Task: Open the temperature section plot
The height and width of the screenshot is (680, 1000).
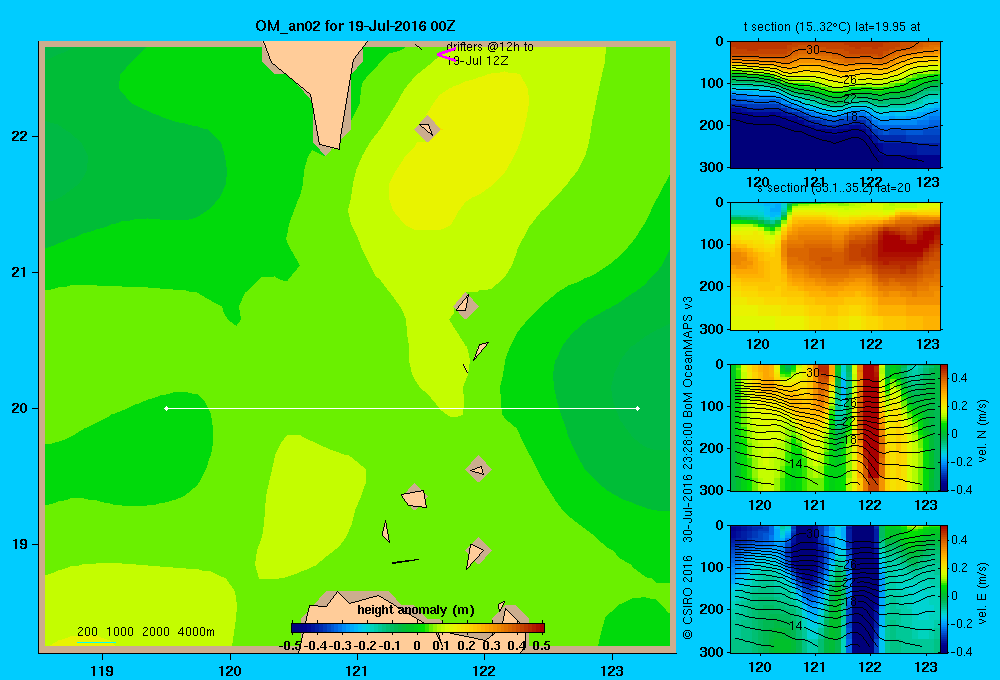Action: pyautogui.click(x=835, y=104)
